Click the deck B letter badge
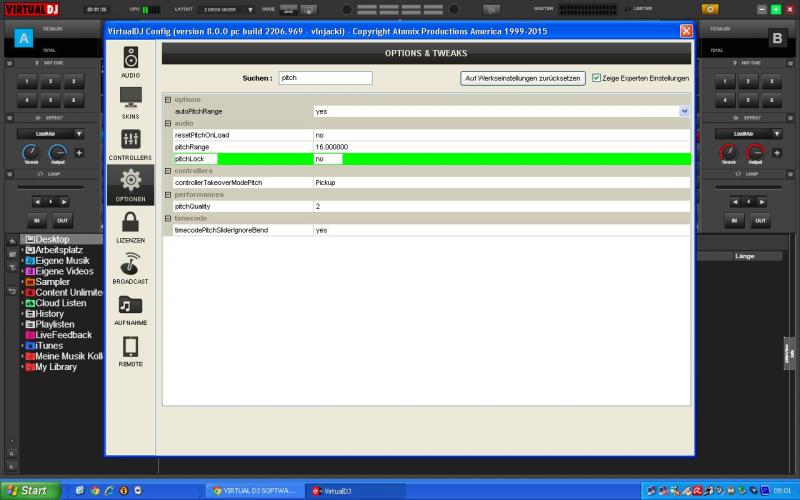 tap(777, 38)
